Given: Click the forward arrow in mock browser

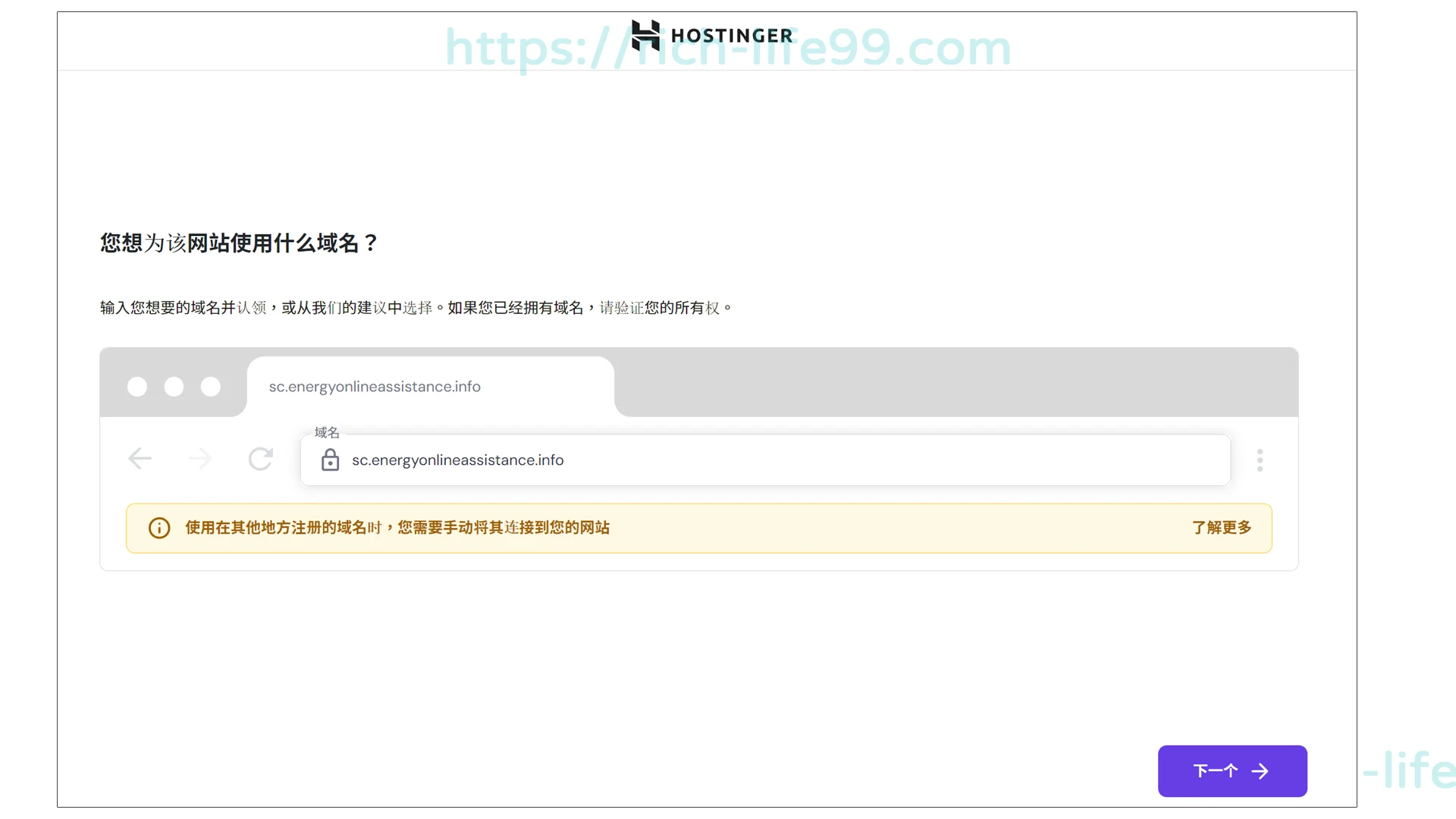Looking at the screenshot, I should (200, 458).
